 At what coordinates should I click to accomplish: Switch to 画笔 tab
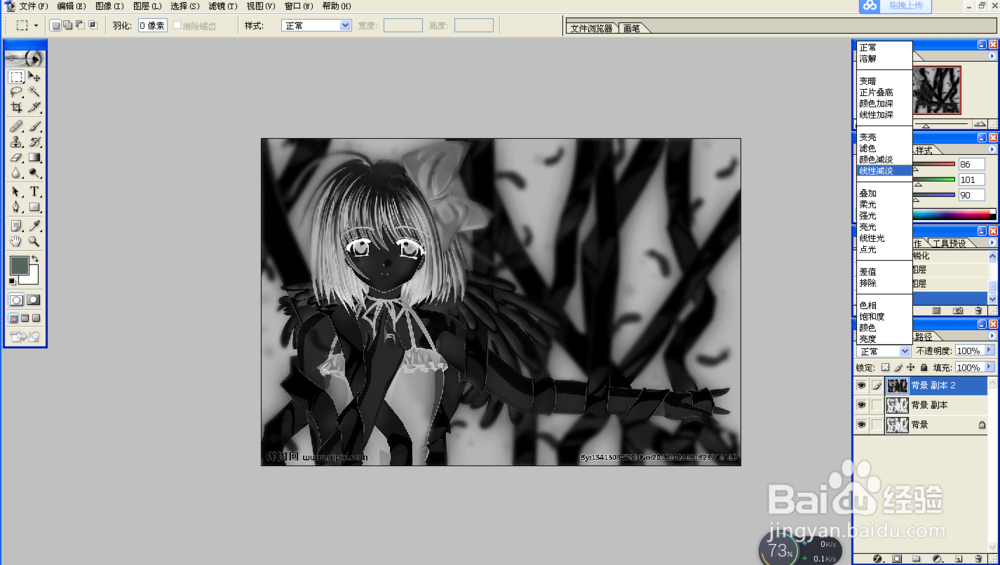click(x=631, y=28)
